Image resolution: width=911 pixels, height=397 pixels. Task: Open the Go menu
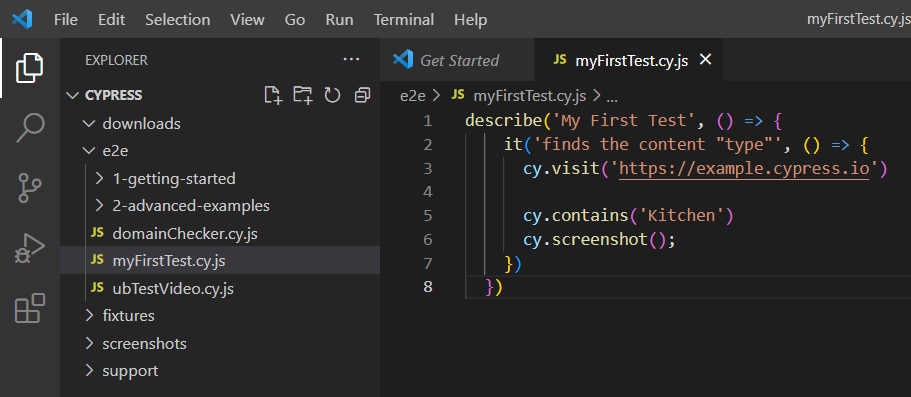(x=295, y=19)
